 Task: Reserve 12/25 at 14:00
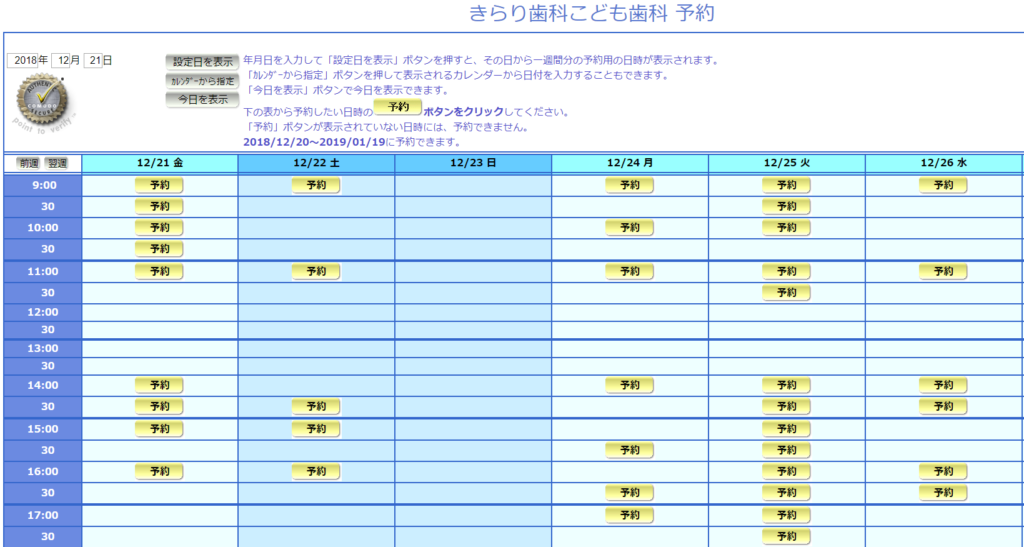786,386
